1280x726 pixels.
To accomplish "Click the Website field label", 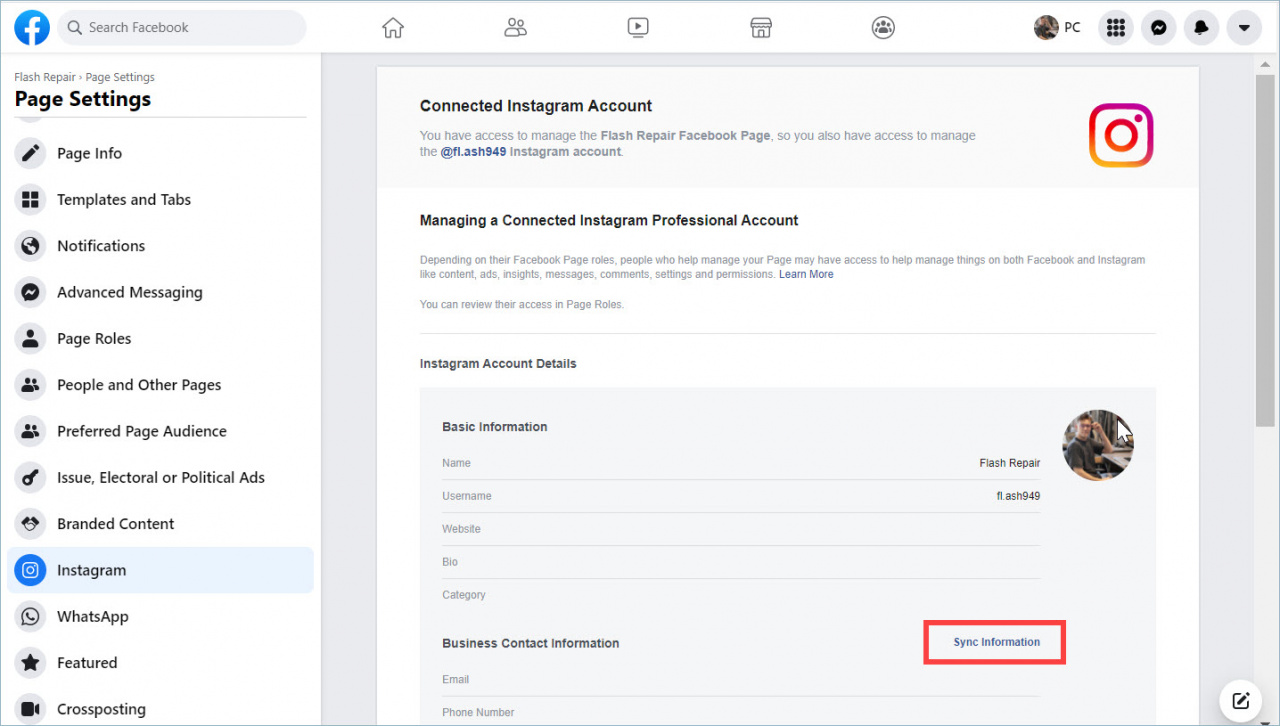I will click(461, 529).
